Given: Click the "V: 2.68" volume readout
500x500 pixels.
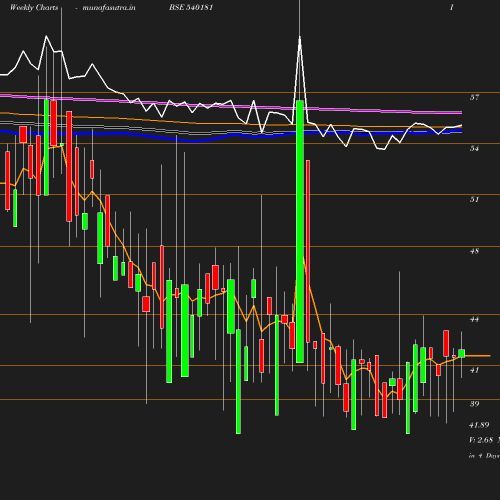Looking at the screenshot, I should point(481,440).
